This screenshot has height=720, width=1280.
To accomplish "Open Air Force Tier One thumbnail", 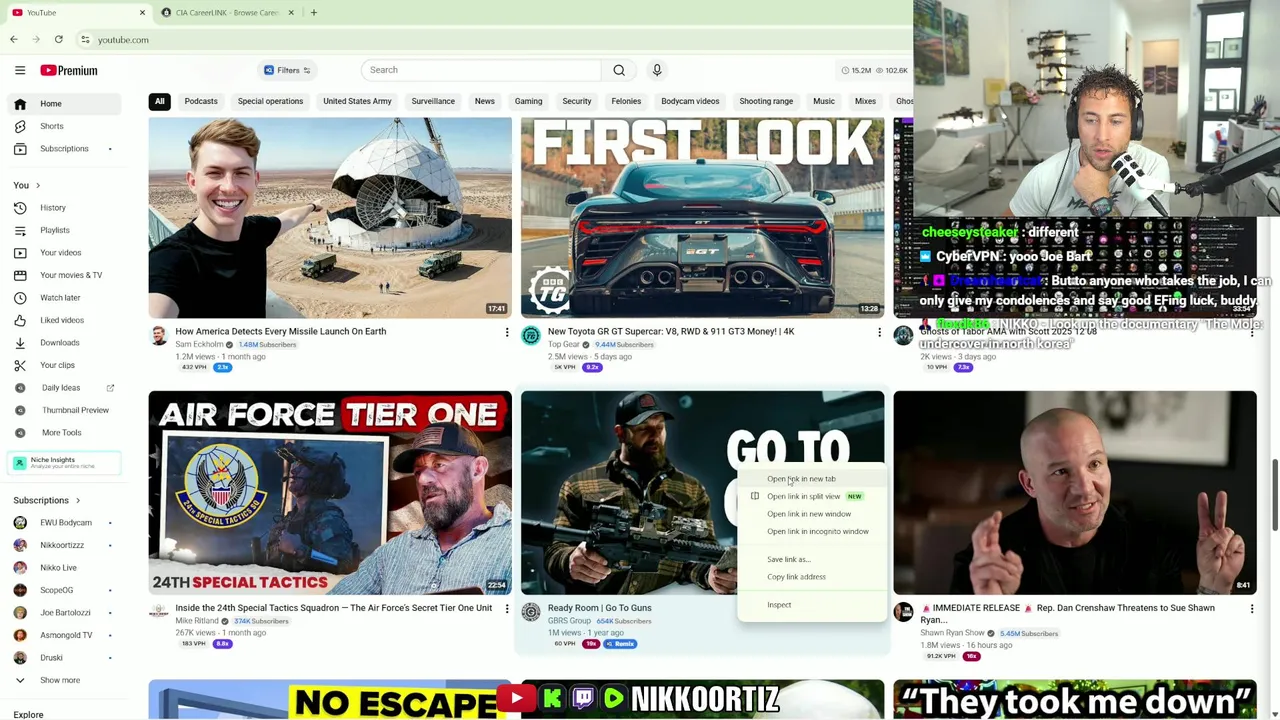I will (330, 493).
